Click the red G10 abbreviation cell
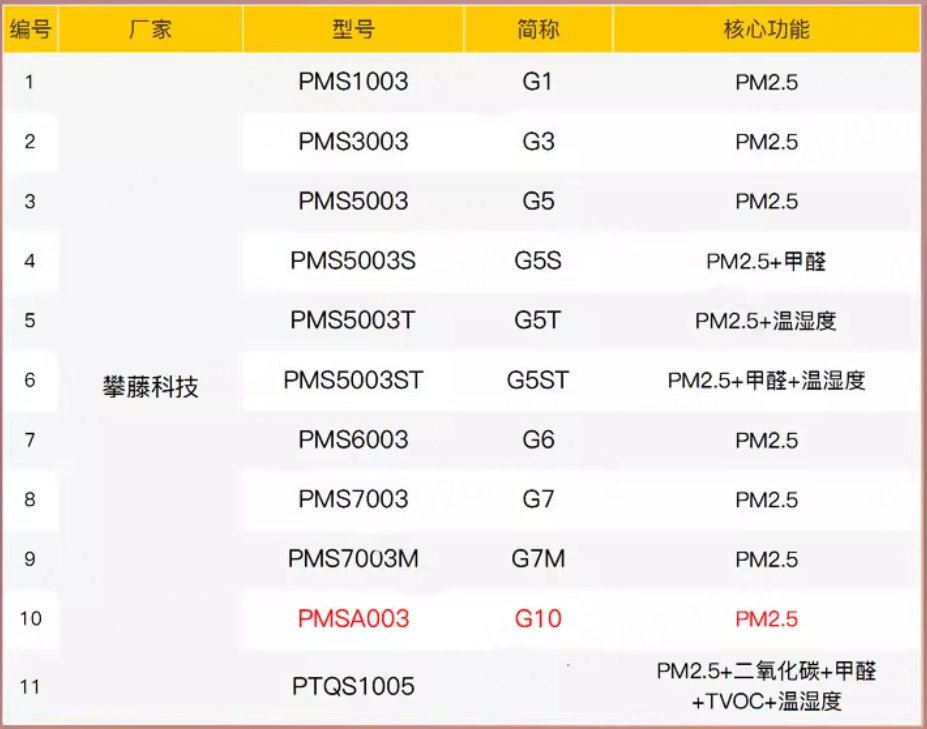This screenshot has height=729, width=927. (x=538, y=618)
